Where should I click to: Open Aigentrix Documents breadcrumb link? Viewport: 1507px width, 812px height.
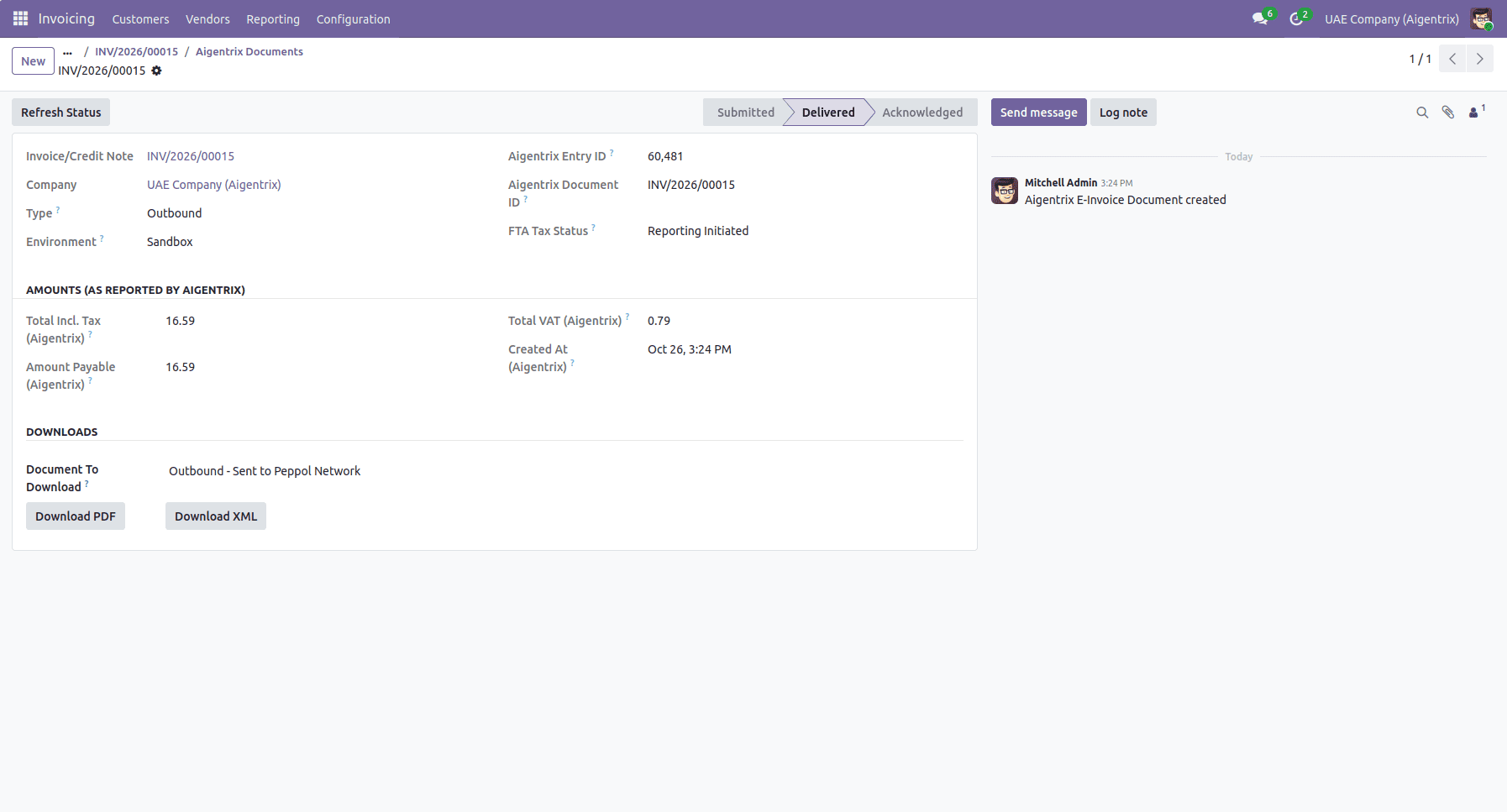click(249, 51)
